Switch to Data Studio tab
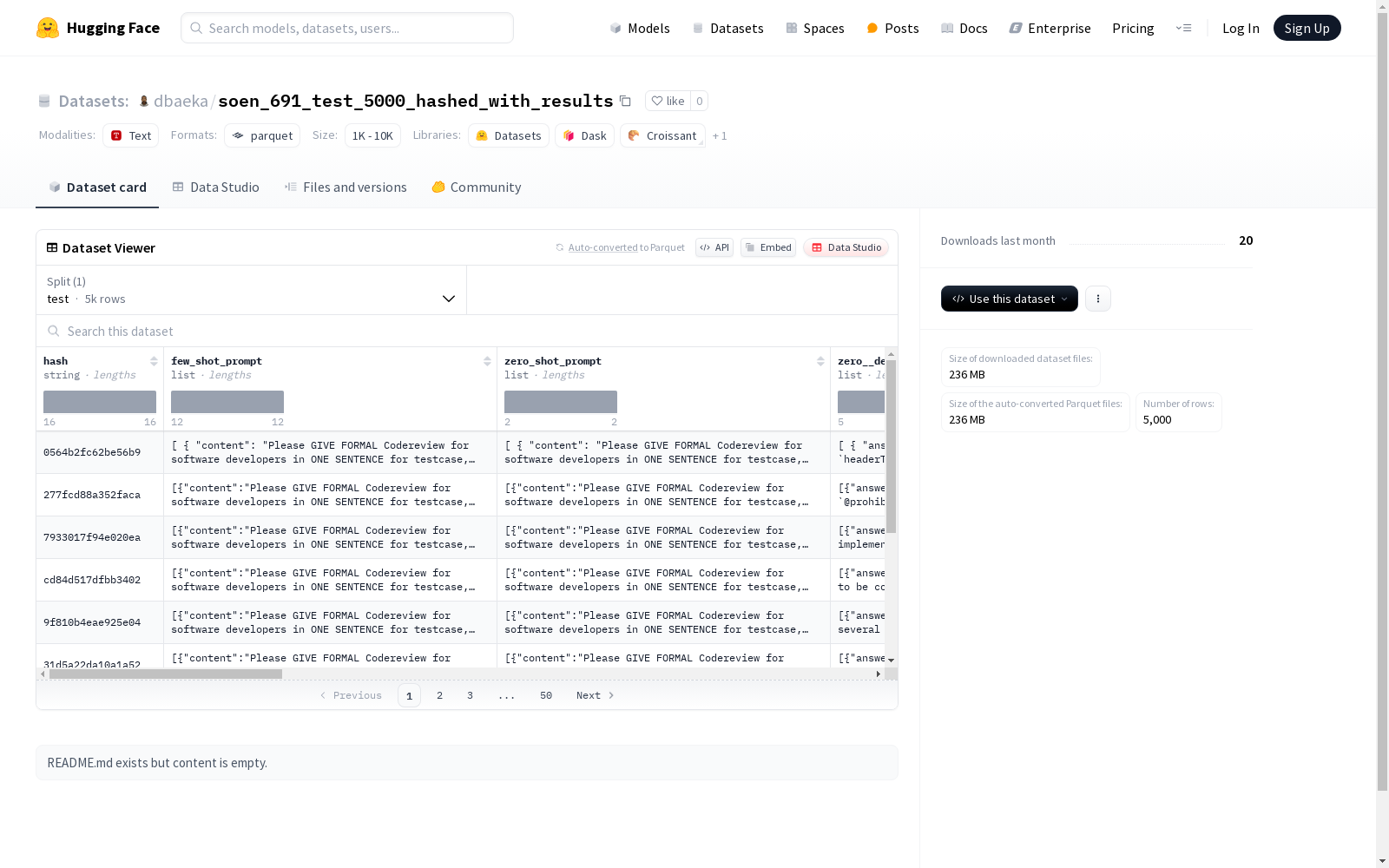 click(x=215, y=187)
